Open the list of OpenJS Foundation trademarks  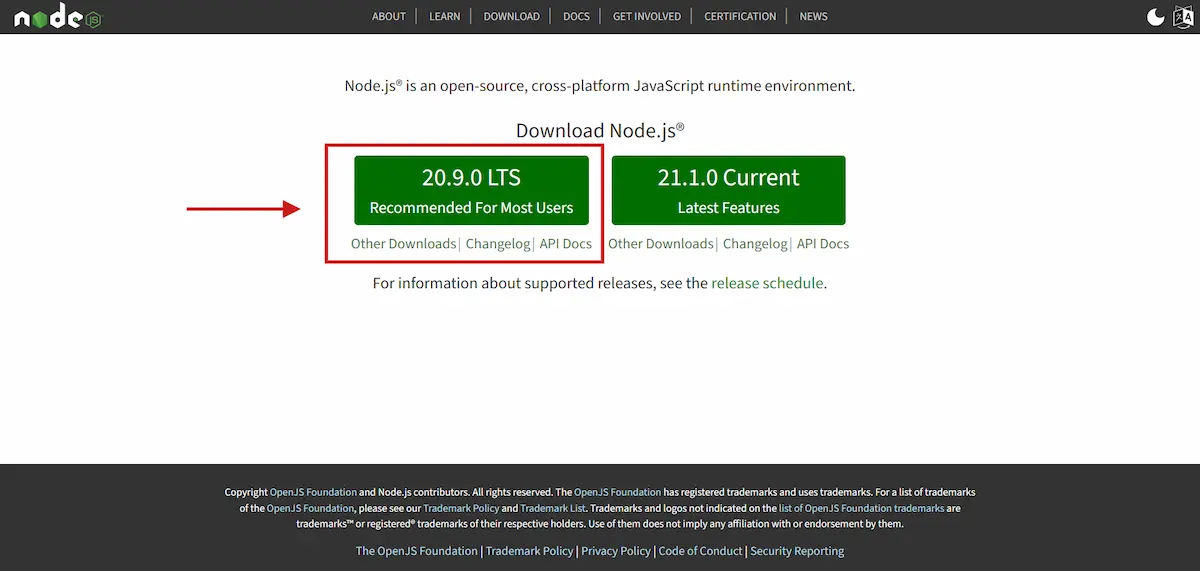pos(861,508)
